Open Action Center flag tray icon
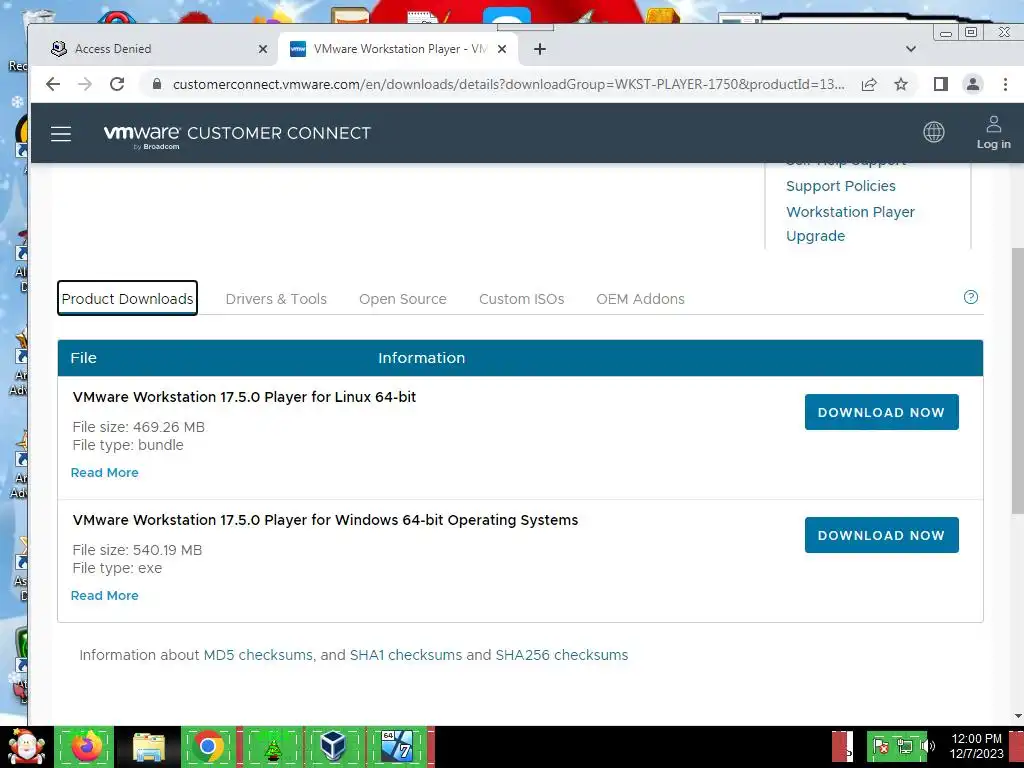This screenshot has height=768, width=1024. (881, 746)
